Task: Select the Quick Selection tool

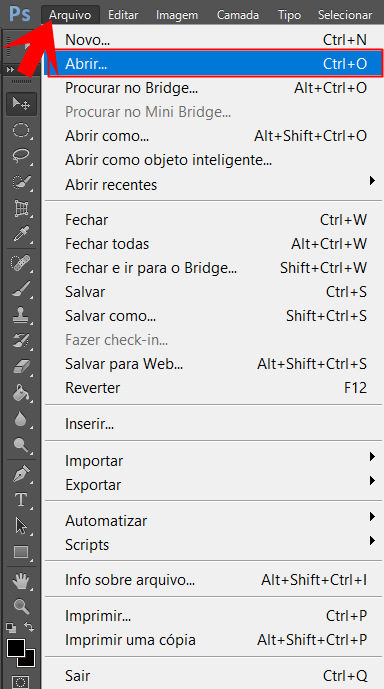Action: pos(21,182)
